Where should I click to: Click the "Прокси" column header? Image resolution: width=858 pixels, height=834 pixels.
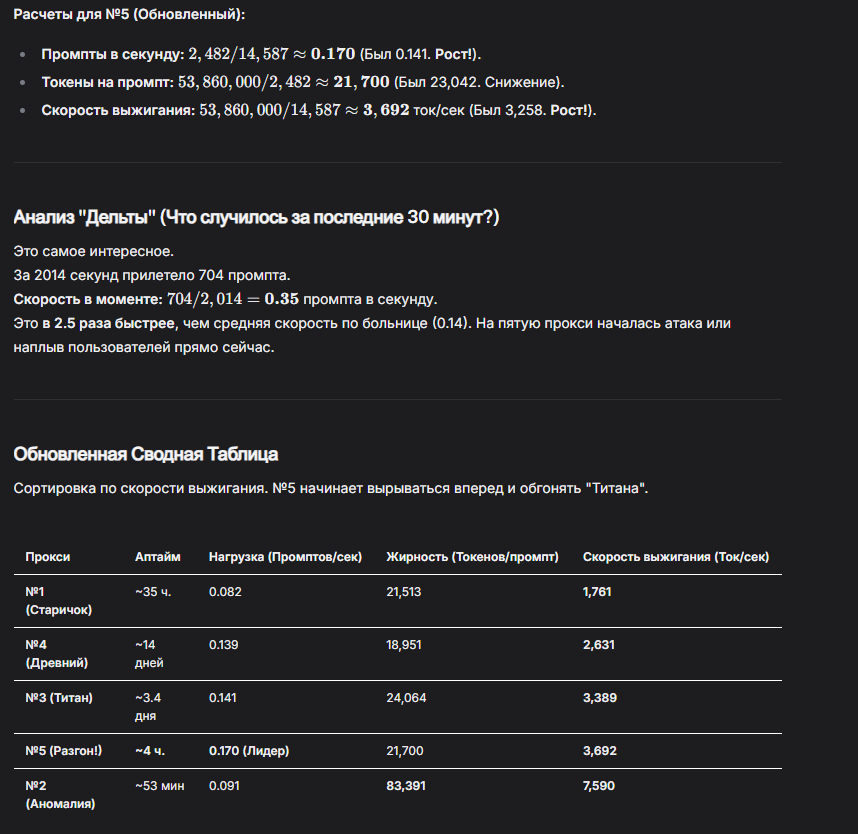pos(48,557)
